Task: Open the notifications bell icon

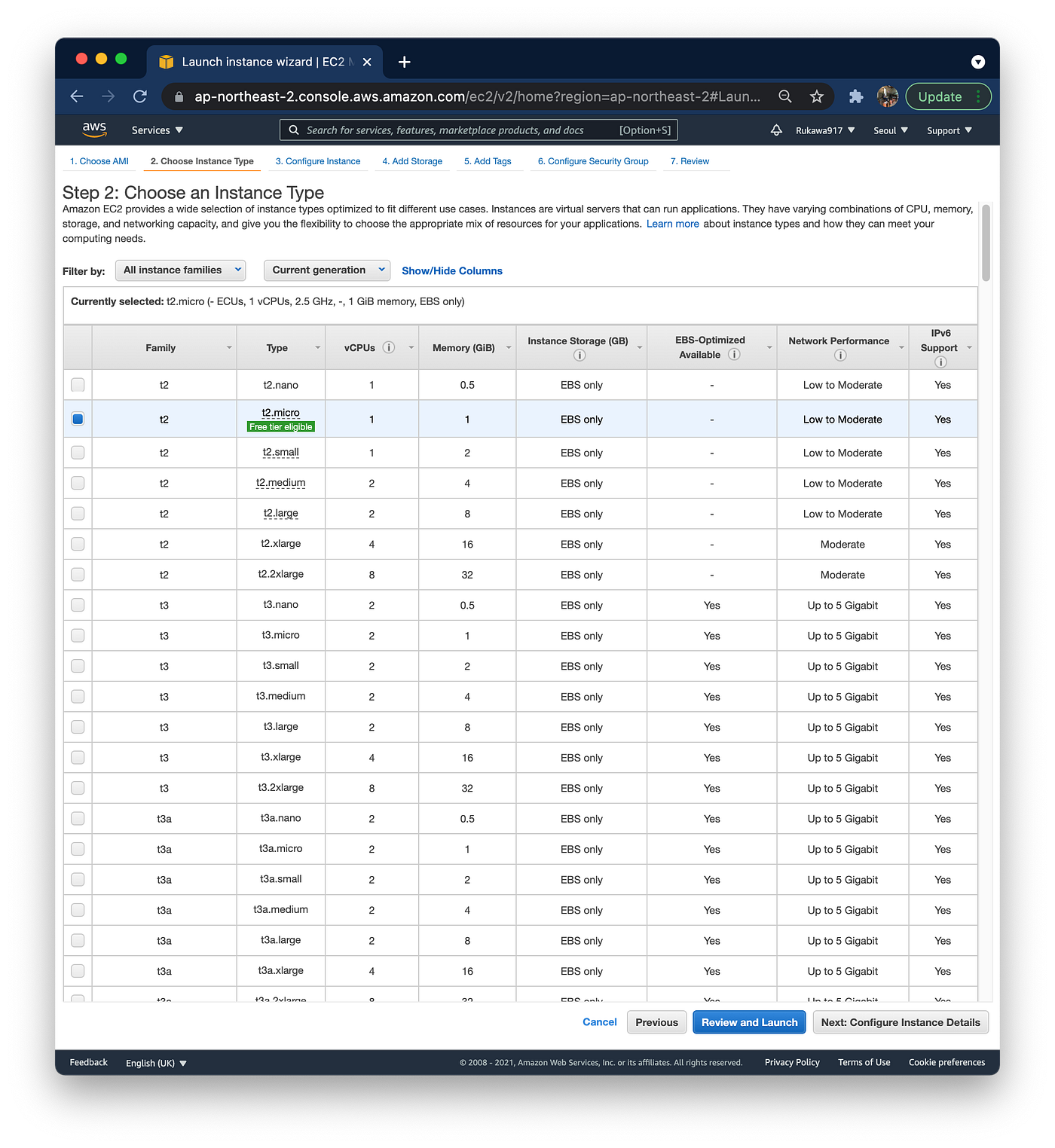Action: pyautogui.click(x=776, y=130)
